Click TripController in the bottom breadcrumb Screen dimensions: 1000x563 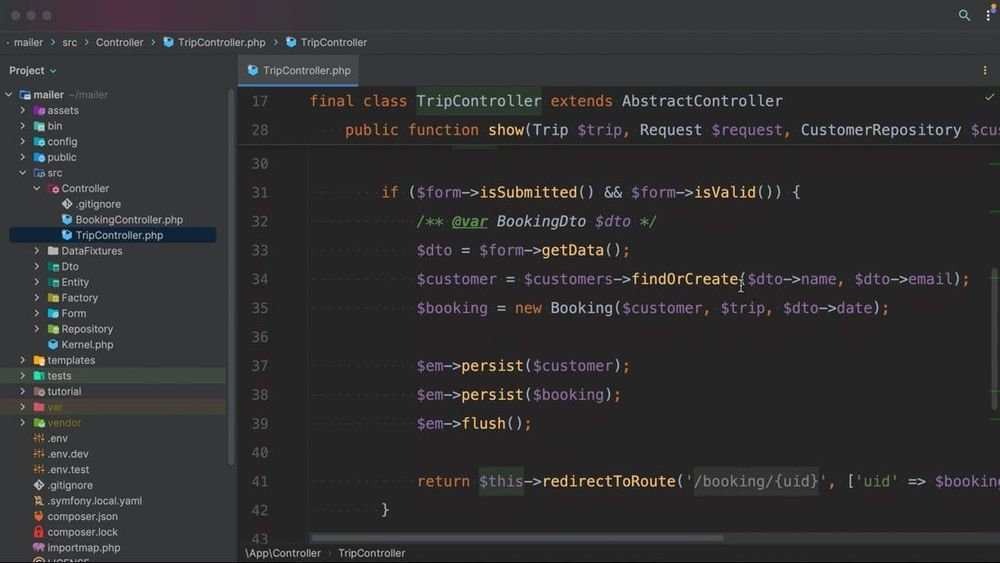point(372,553)
